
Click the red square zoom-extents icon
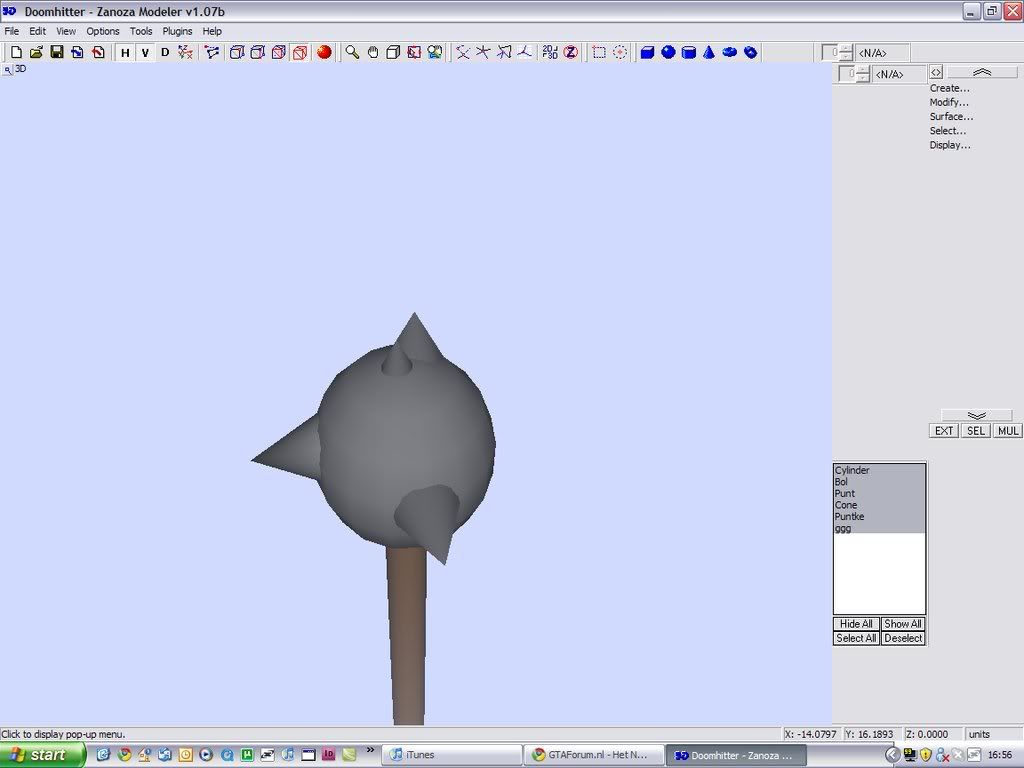pos(414,52)
